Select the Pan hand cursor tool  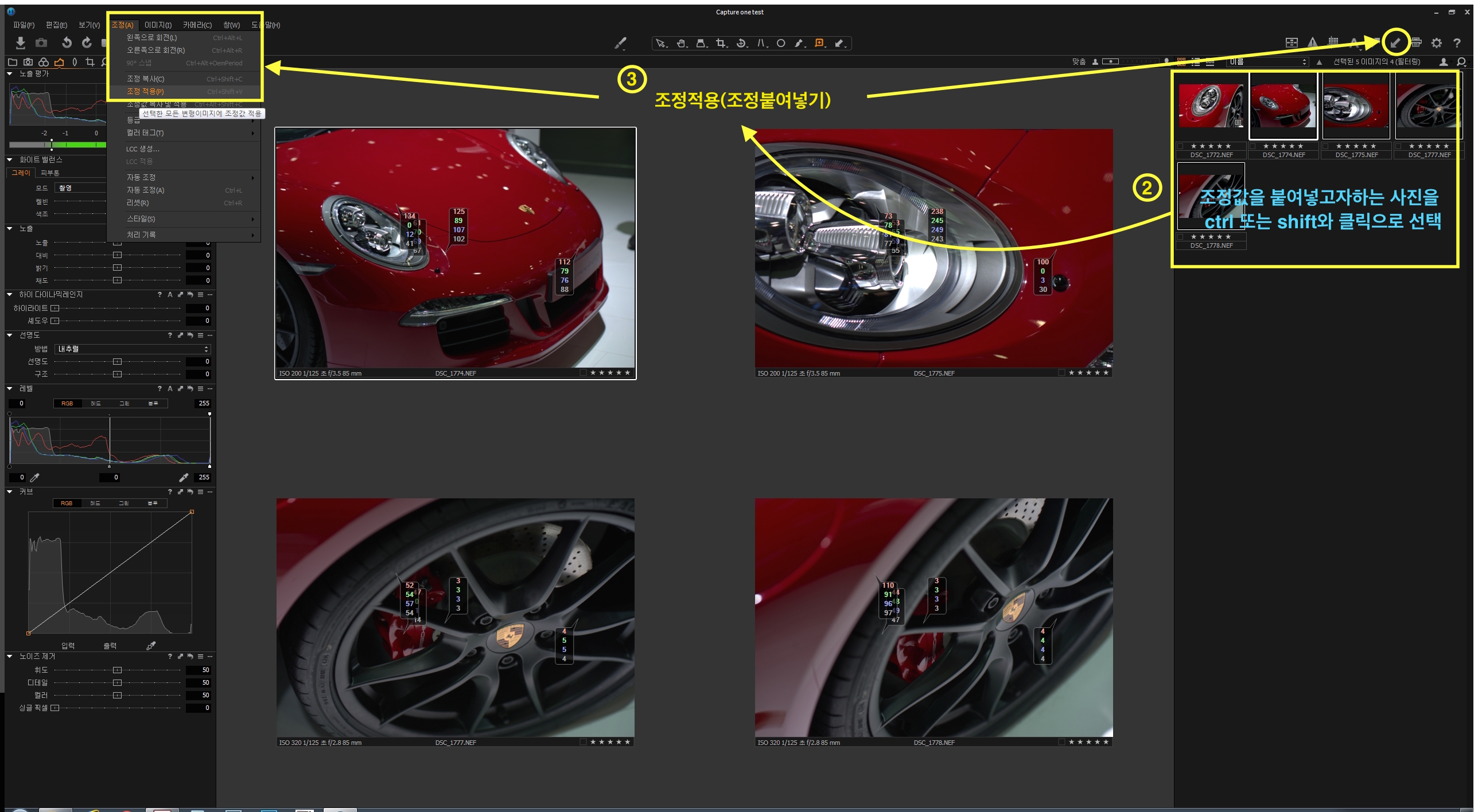[681, 44]
